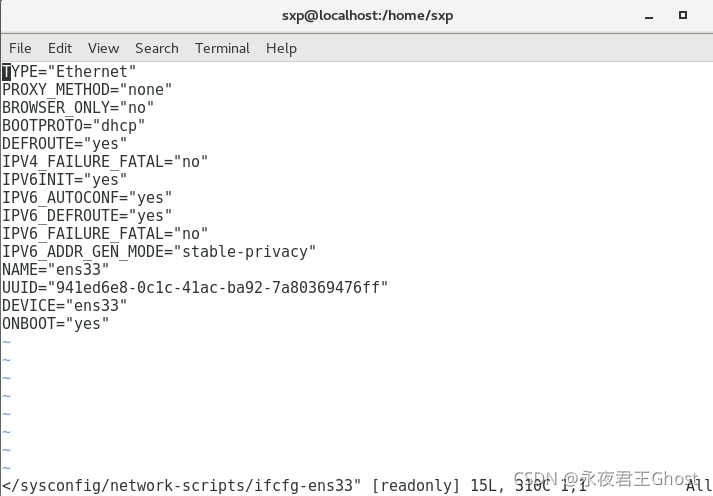Image resolution: width=713 pixels, height=496 pixels.
Task: Click the DEFROUTE="yes" line
Action: (65, 144)
